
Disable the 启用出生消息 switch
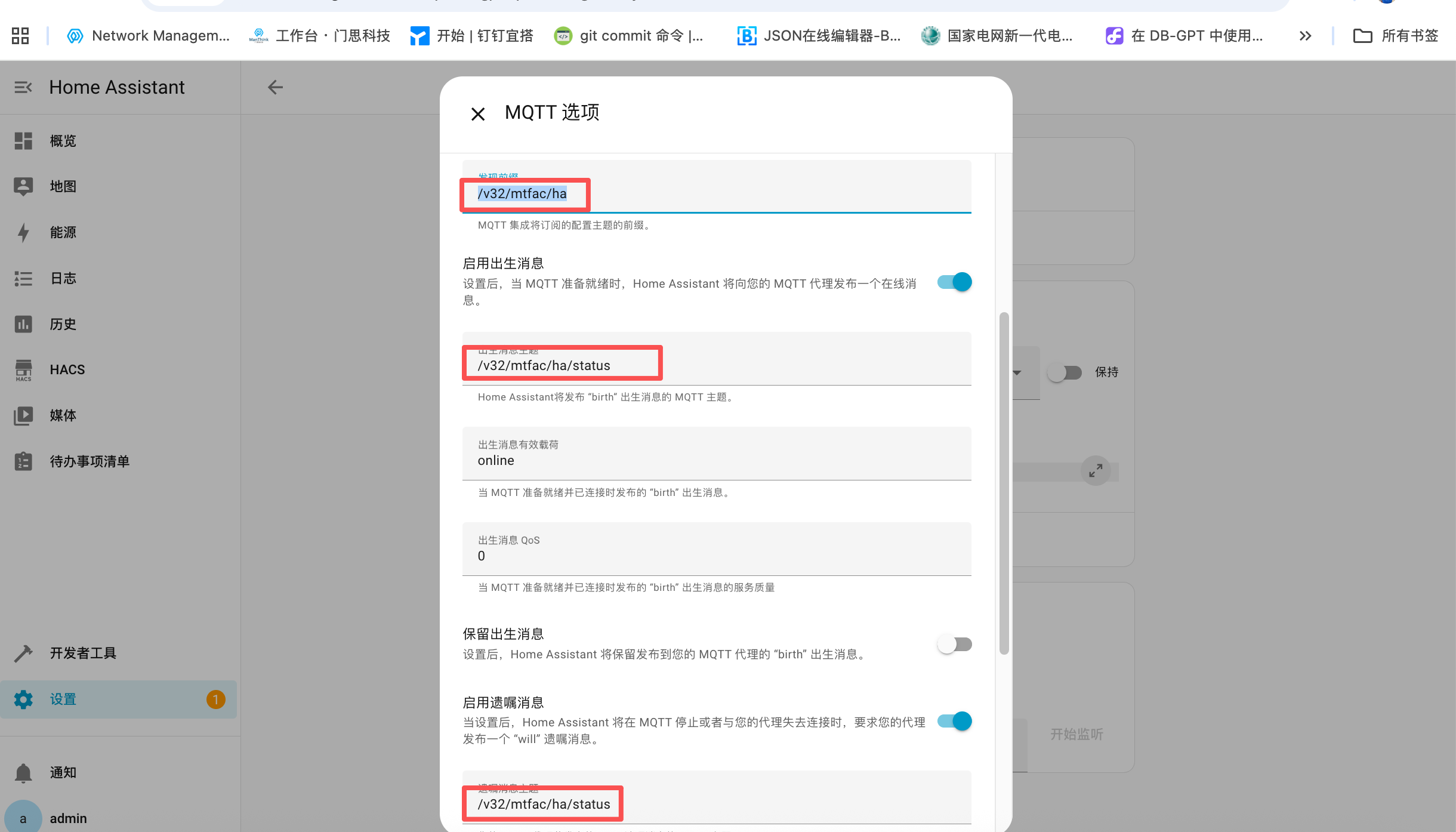[954, 282]
